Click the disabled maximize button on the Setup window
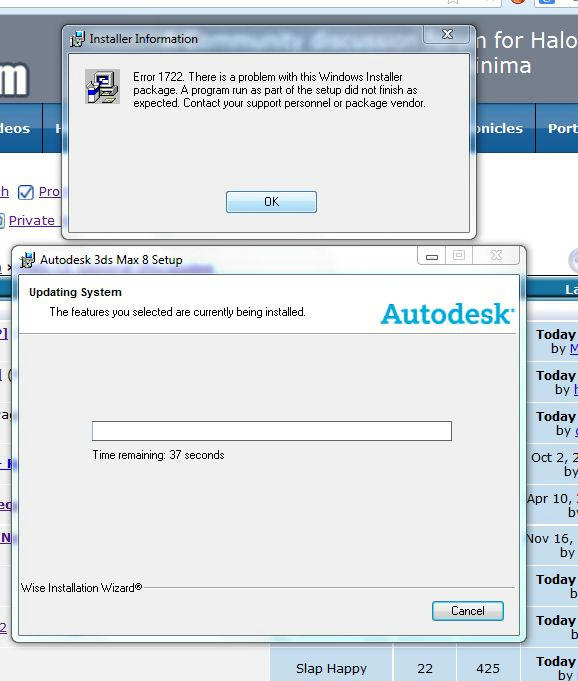This screenshot has height=681, width=578. (x=459, y=255)
